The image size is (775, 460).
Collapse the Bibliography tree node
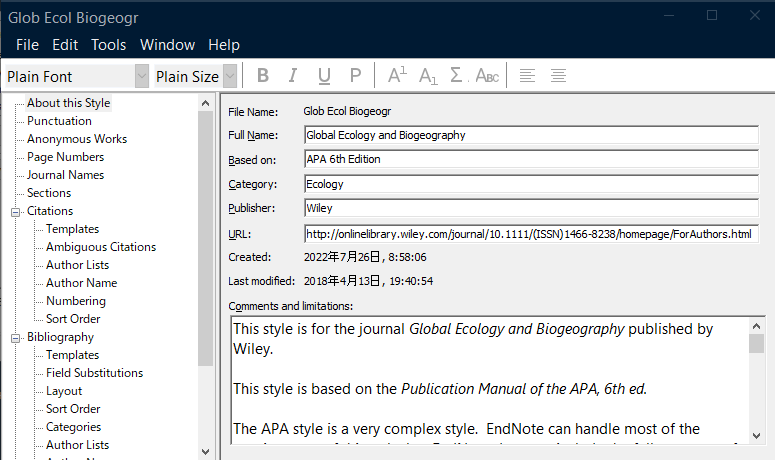[16, 338]
